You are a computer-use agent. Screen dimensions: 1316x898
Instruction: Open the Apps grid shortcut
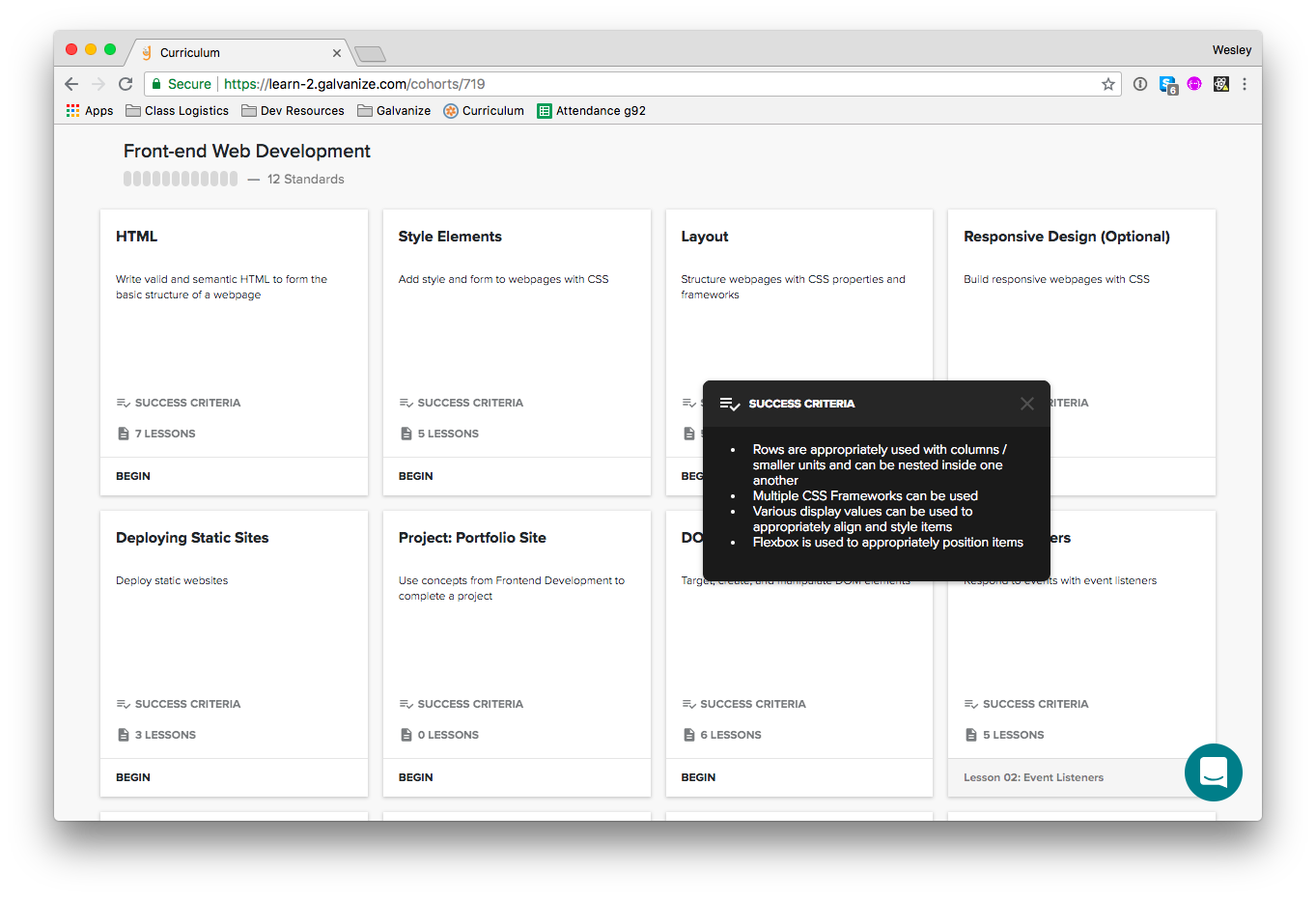[90, 111]
